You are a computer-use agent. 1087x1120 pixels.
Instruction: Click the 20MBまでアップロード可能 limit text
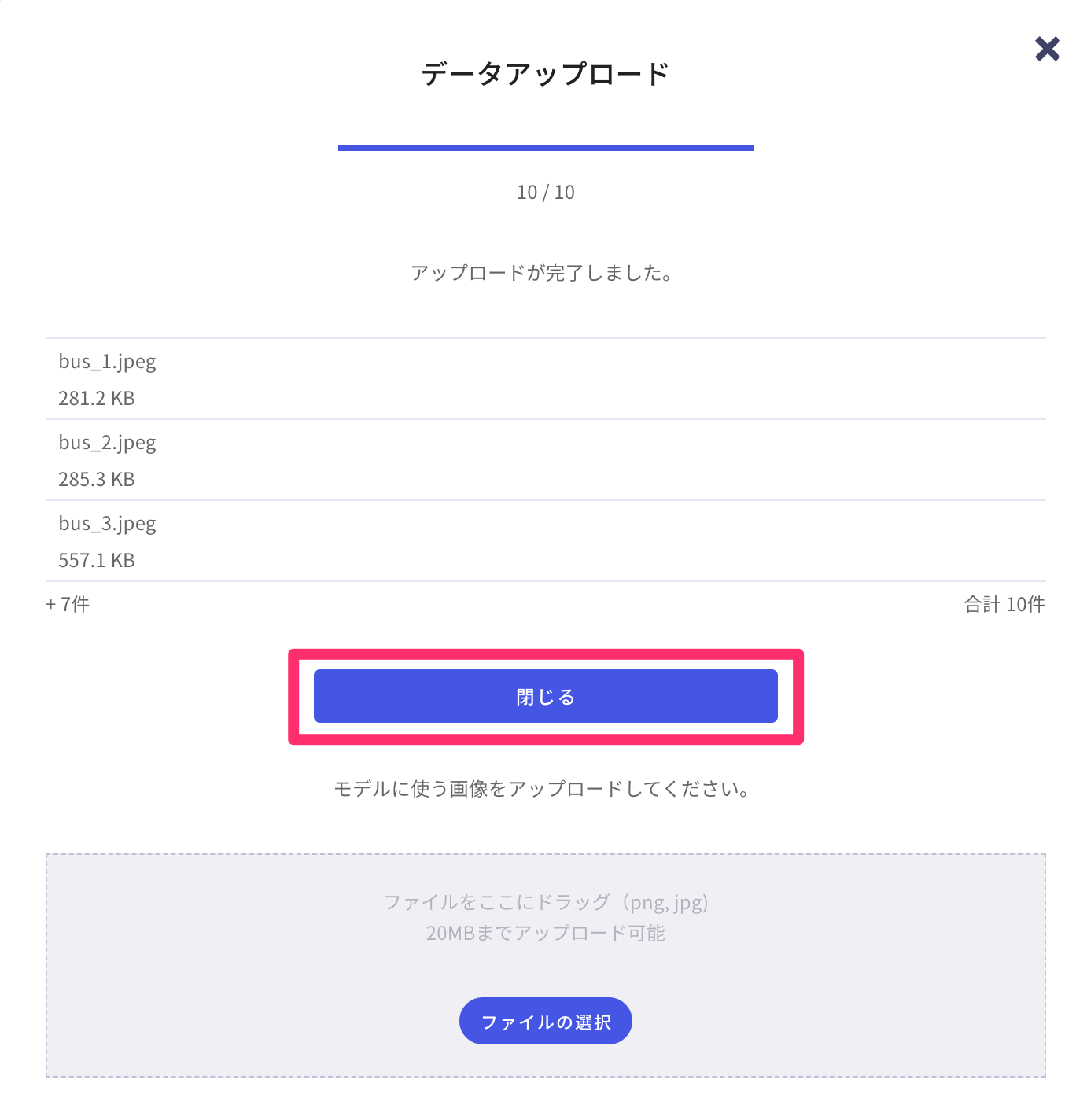click(x=545, y=933)
